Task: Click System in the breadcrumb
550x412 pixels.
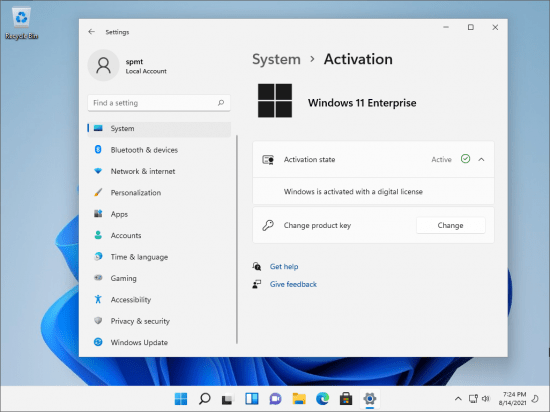Action: click(276, 59)
